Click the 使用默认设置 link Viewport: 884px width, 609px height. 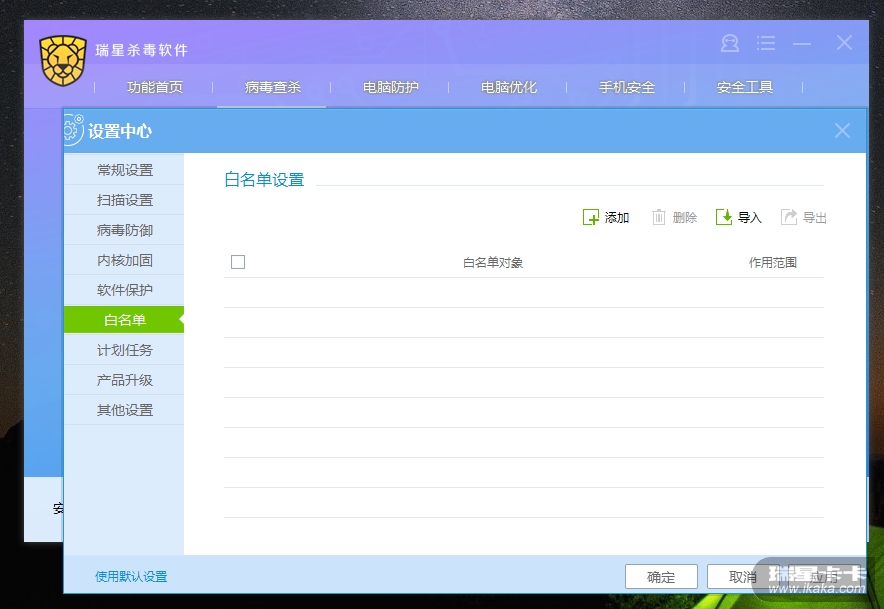(131, 576)
